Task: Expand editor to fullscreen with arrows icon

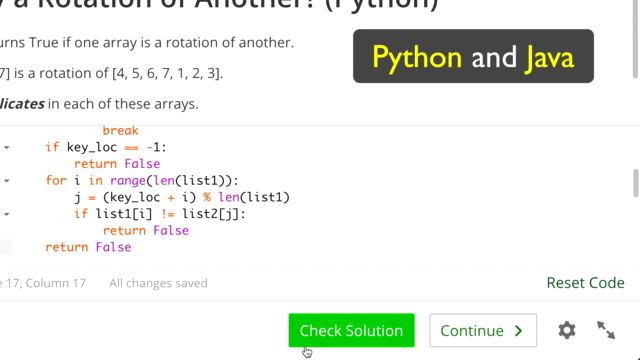Action: [606, 330]
